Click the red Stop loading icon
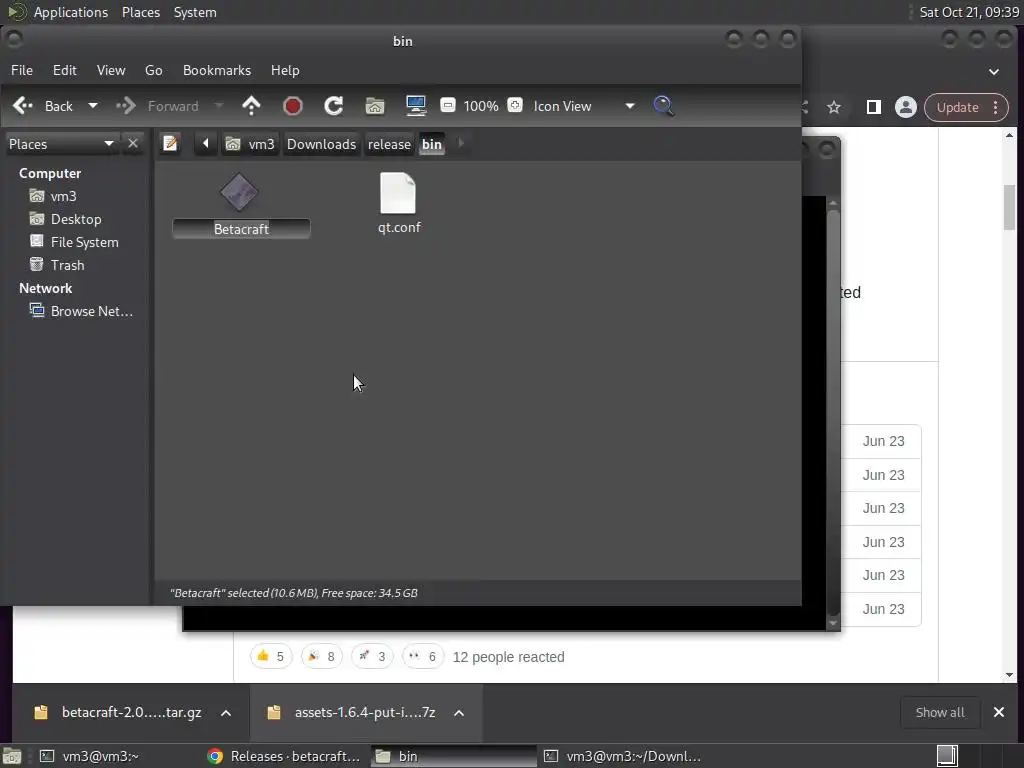This screenshot has width=1024, height=768. (293, 106)
